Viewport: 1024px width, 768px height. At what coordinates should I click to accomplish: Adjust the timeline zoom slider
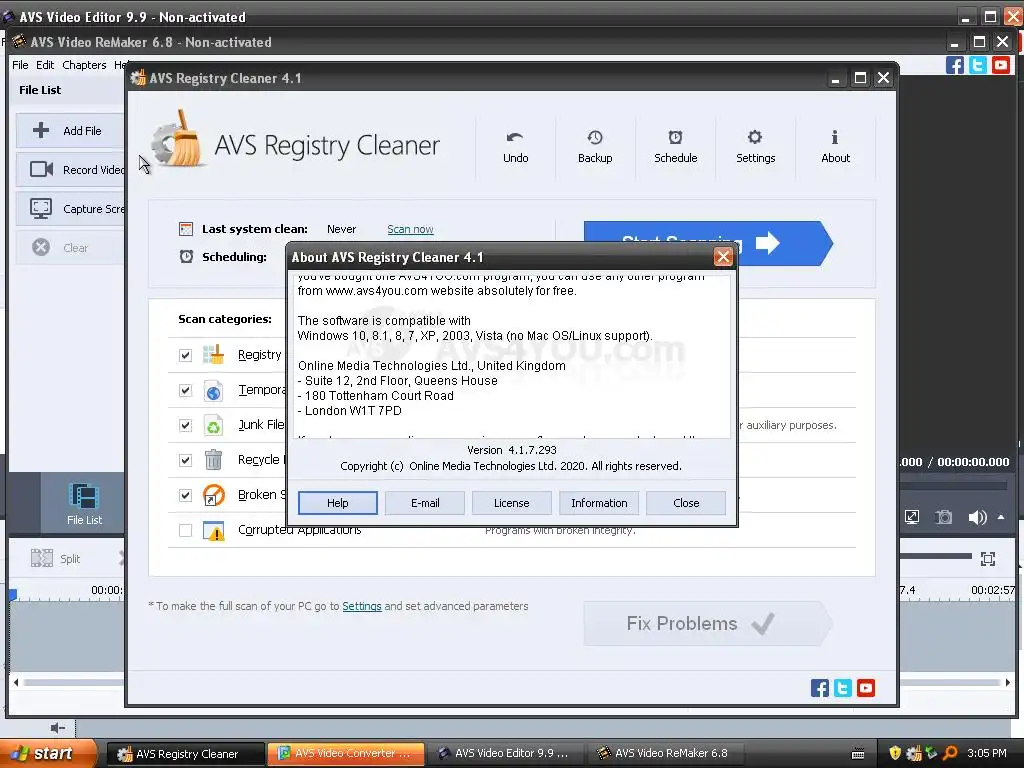click(x=936, y=556)
